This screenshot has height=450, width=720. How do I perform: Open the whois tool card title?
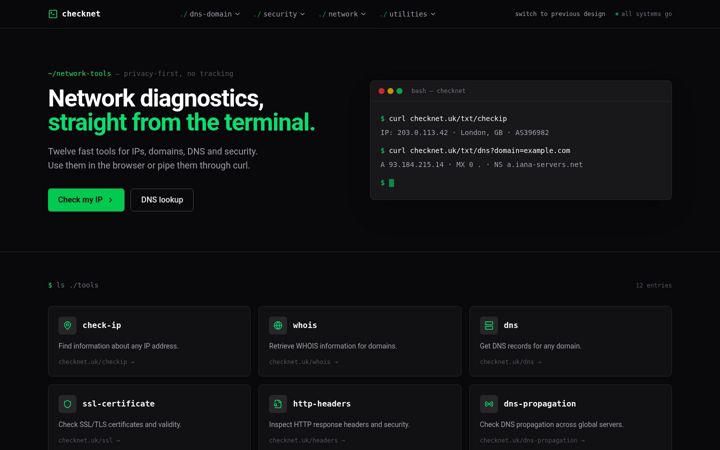click(305, 325)
